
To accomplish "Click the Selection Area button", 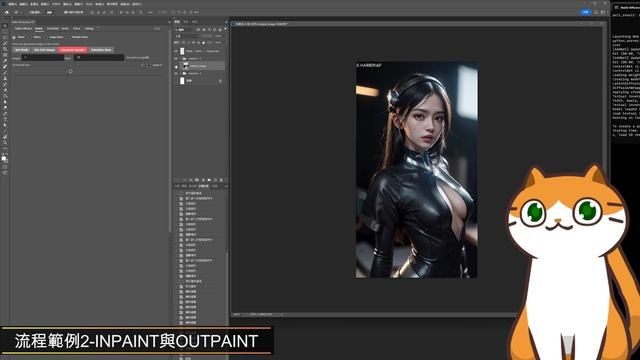I will click(x=101, y=50).
